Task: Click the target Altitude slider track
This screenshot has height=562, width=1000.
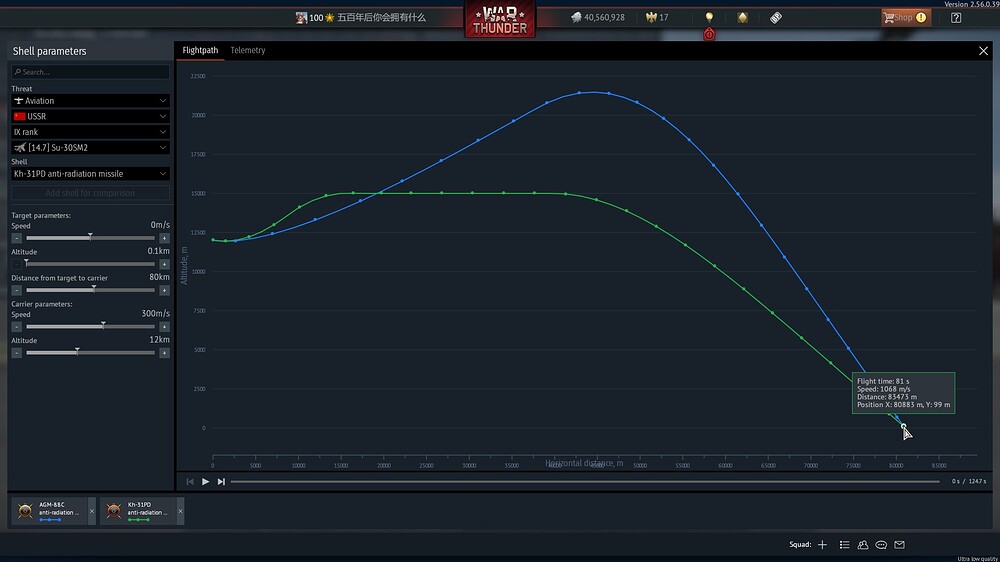Action: 90,264
